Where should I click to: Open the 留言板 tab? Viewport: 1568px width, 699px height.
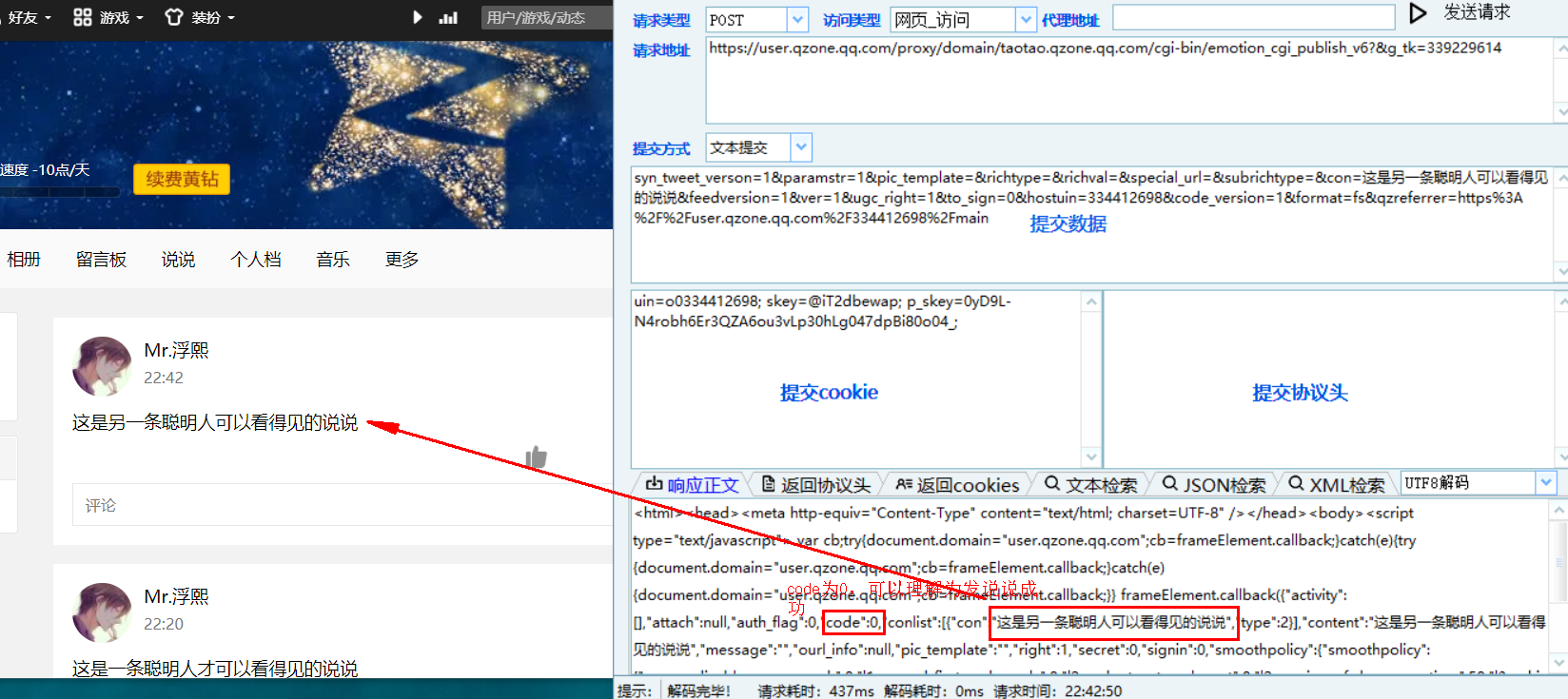tap(101, 260)
